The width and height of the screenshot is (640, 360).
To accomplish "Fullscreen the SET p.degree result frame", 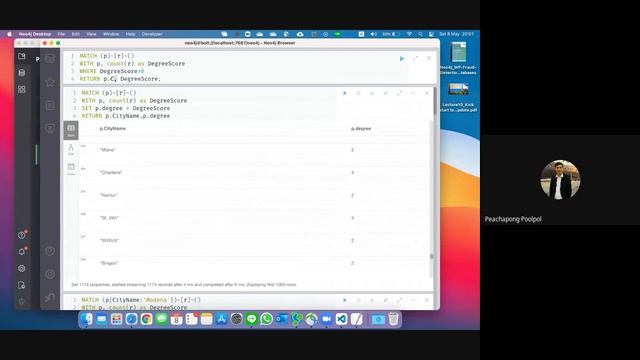I will click(x=399, y=93).
